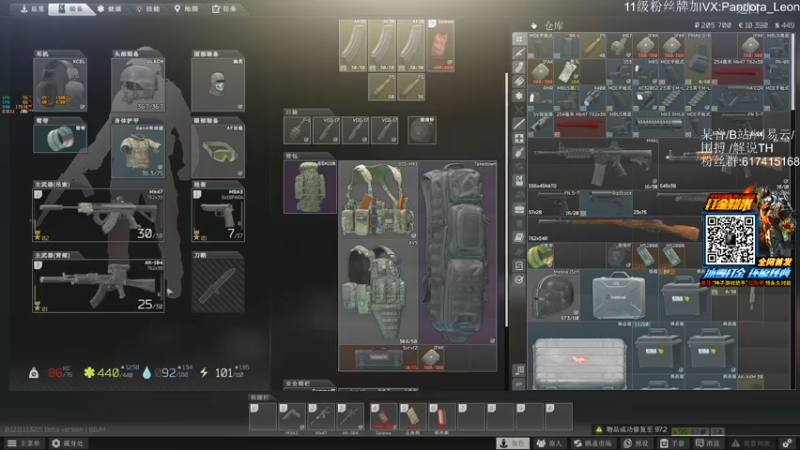The height and width of the screenshot is (450, 800).
Task: Click the checkmark filter icon in stash sidebar
Action: coord(519,280)
